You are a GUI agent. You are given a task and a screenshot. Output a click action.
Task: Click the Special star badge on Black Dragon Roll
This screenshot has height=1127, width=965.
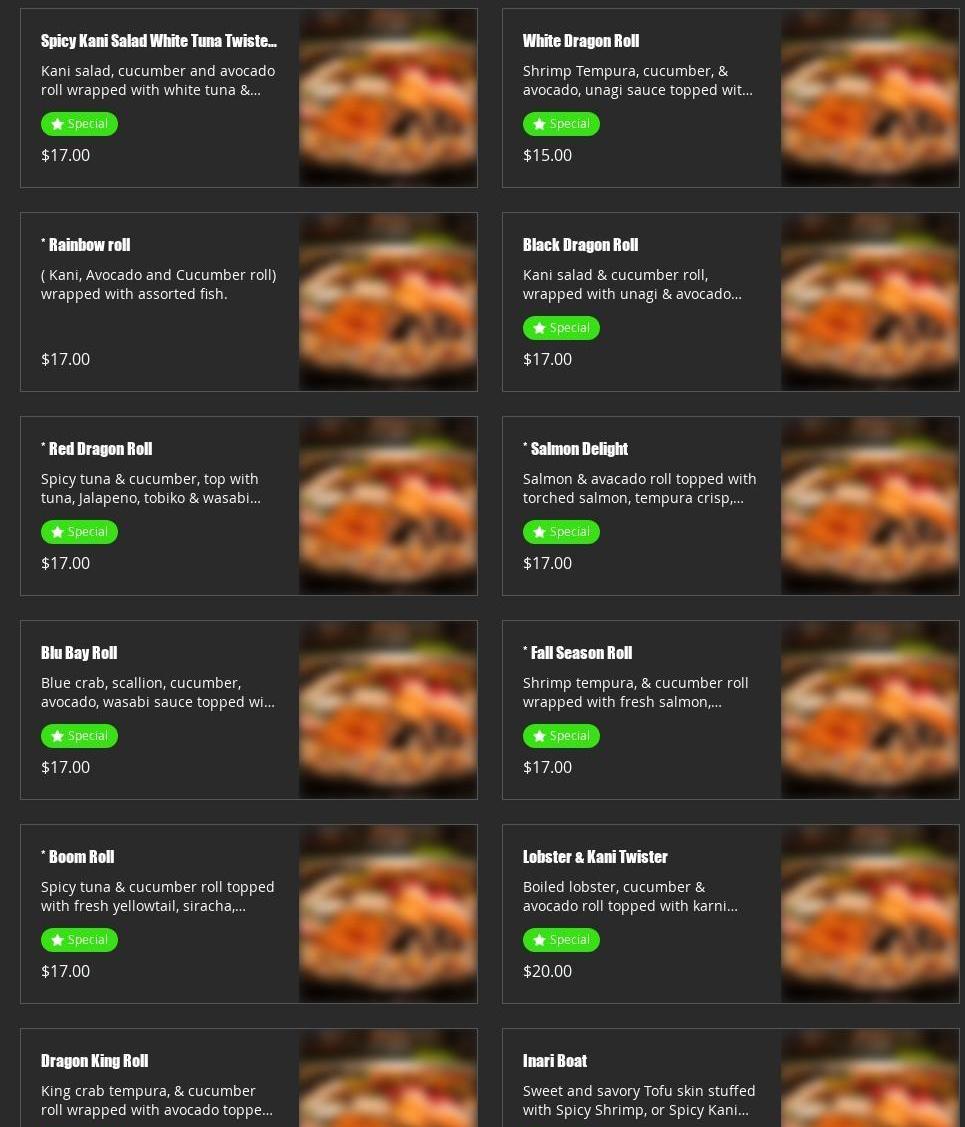tap(560, 328)
